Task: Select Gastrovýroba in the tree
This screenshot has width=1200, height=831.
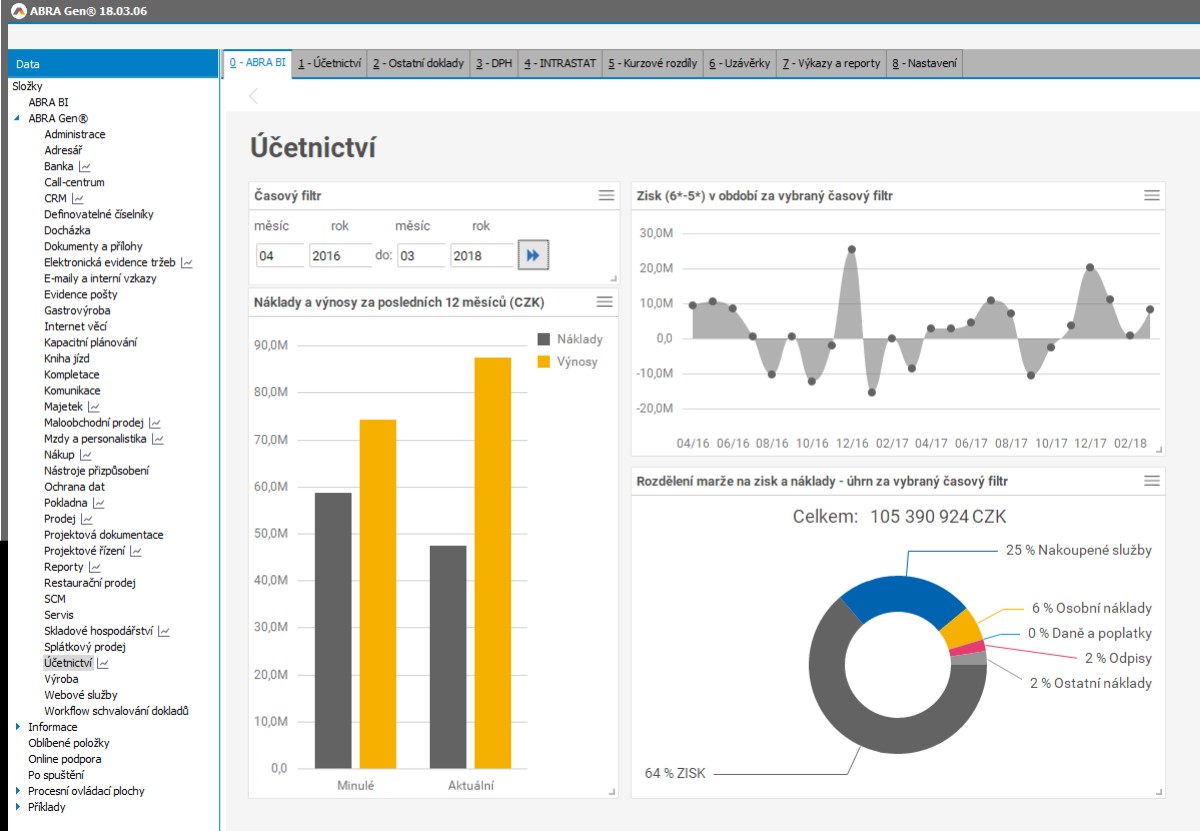Action: 77,310
